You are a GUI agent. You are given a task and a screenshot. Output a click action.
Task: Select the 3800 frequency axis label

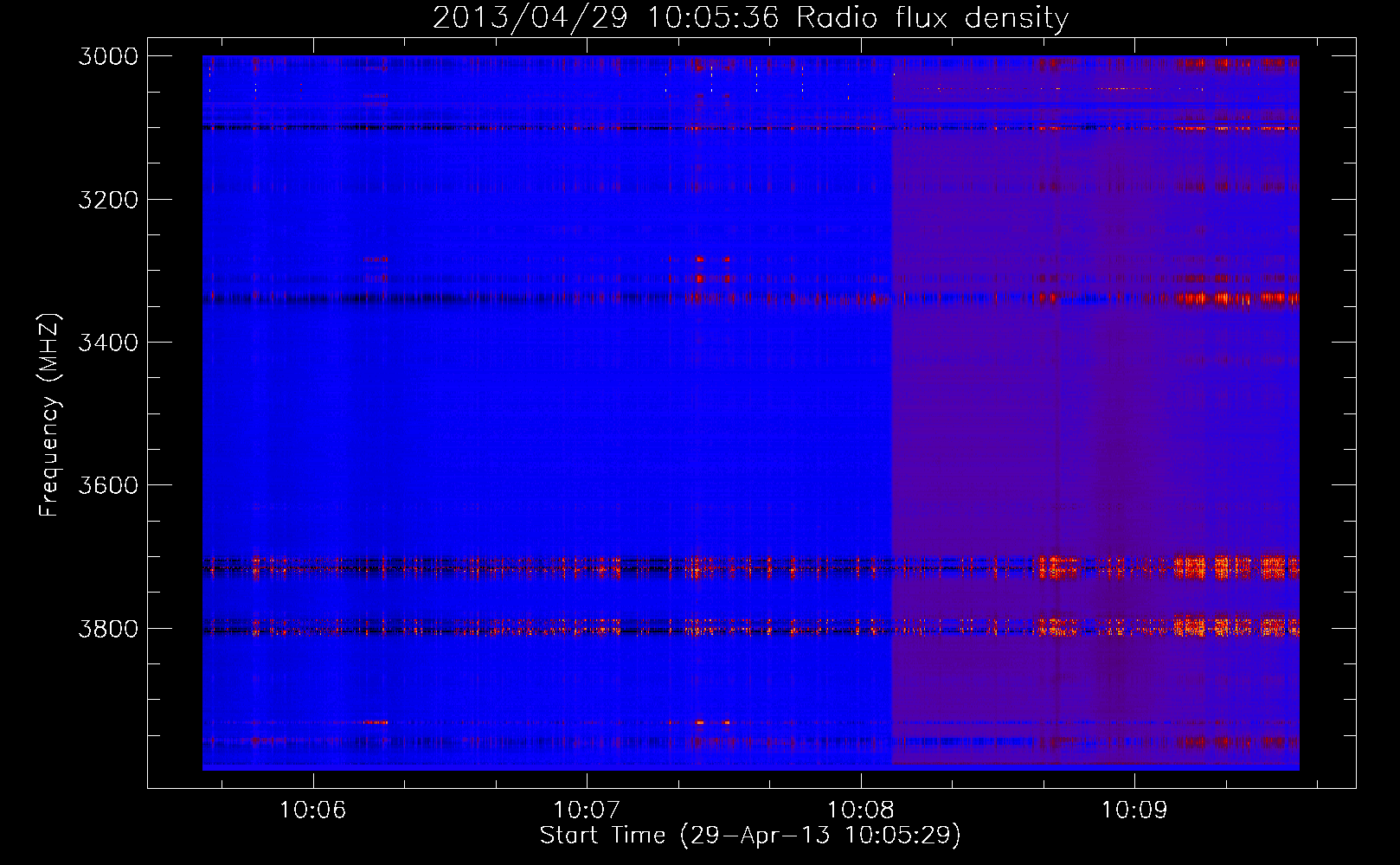click(108, 629)
